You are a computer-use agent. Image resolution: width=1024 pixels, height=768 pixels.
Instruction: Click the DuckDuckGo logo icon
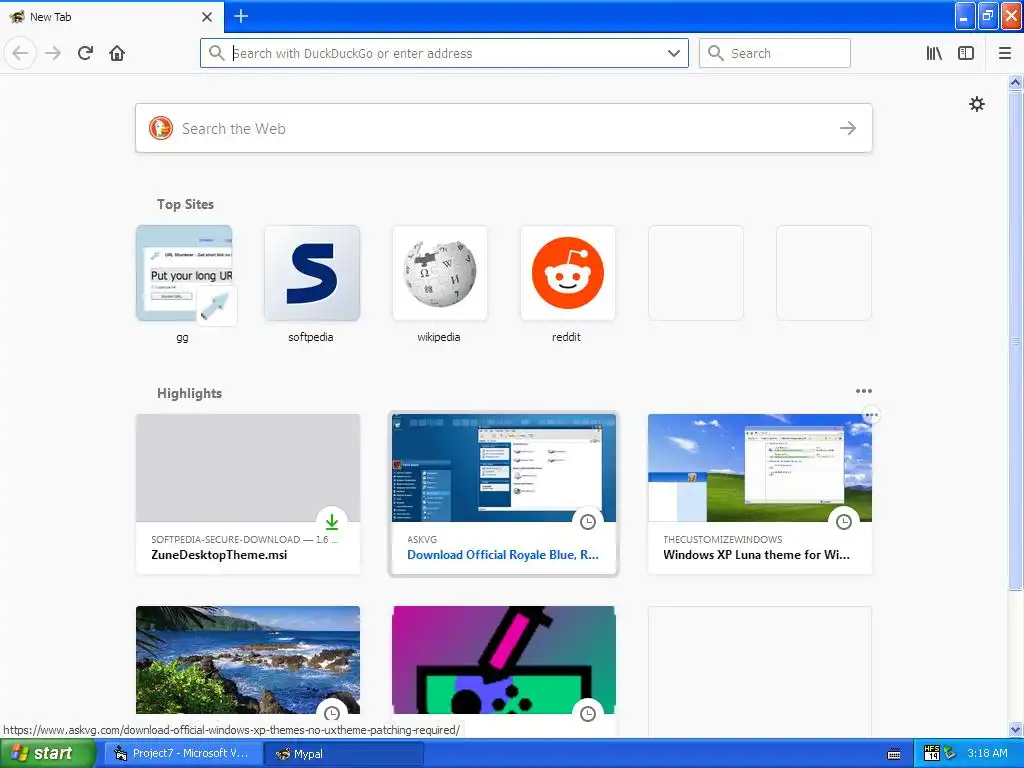(x=161, y=128)
